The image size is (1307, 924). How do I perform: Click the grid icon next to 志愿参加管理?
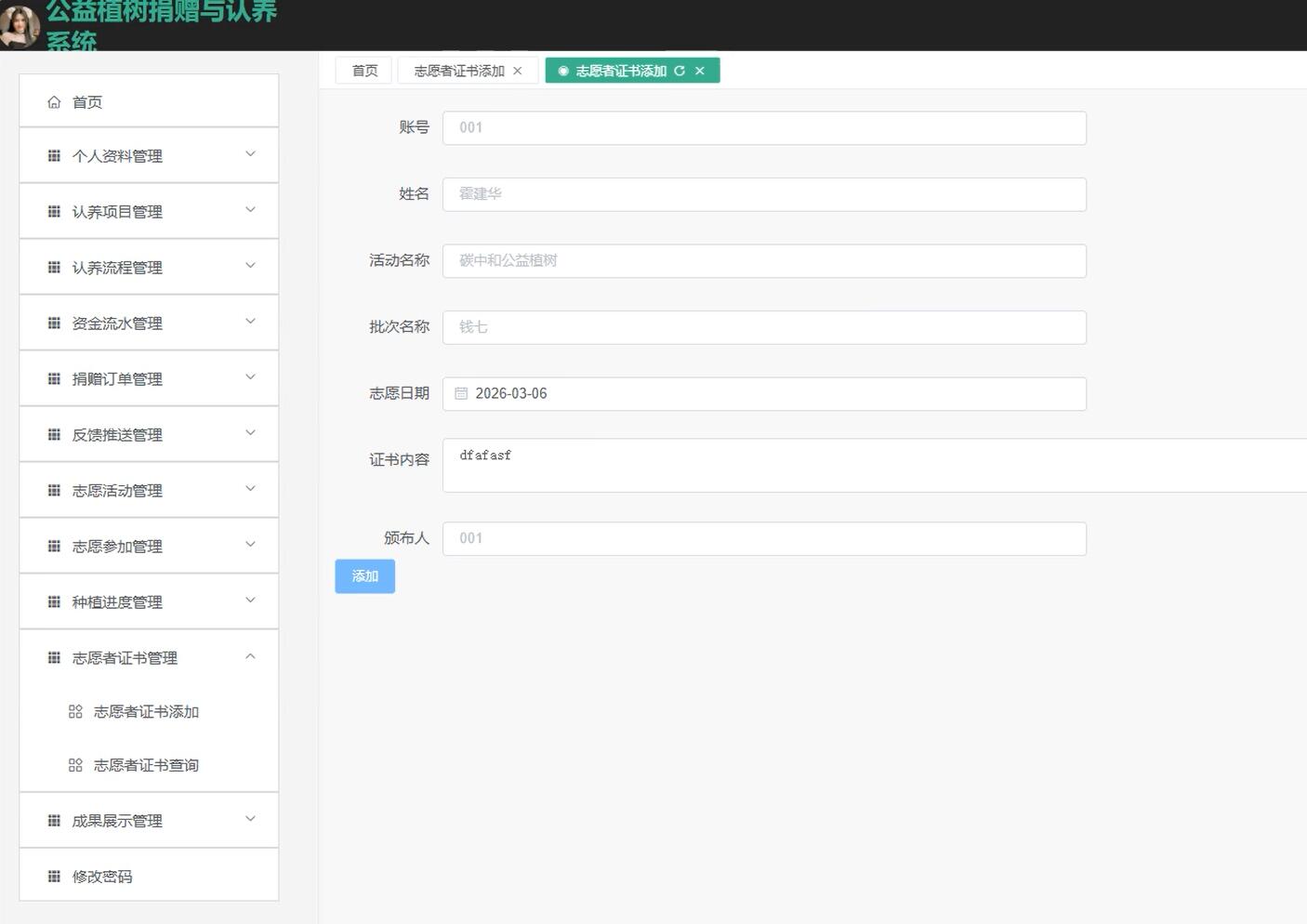point(54,547)
